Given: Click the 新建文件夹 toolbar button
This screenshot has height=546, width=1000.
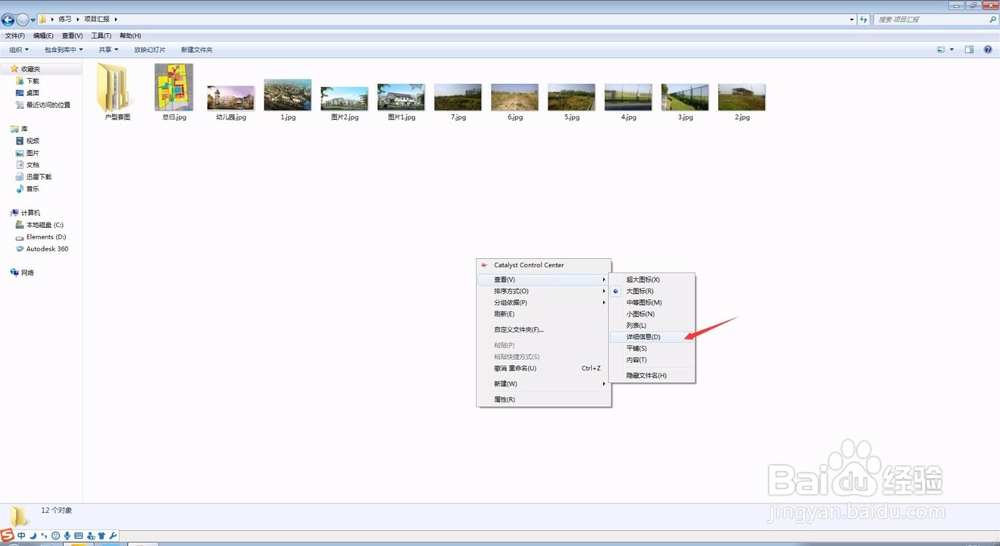Looking at the screenshot, I should point(196,50).
